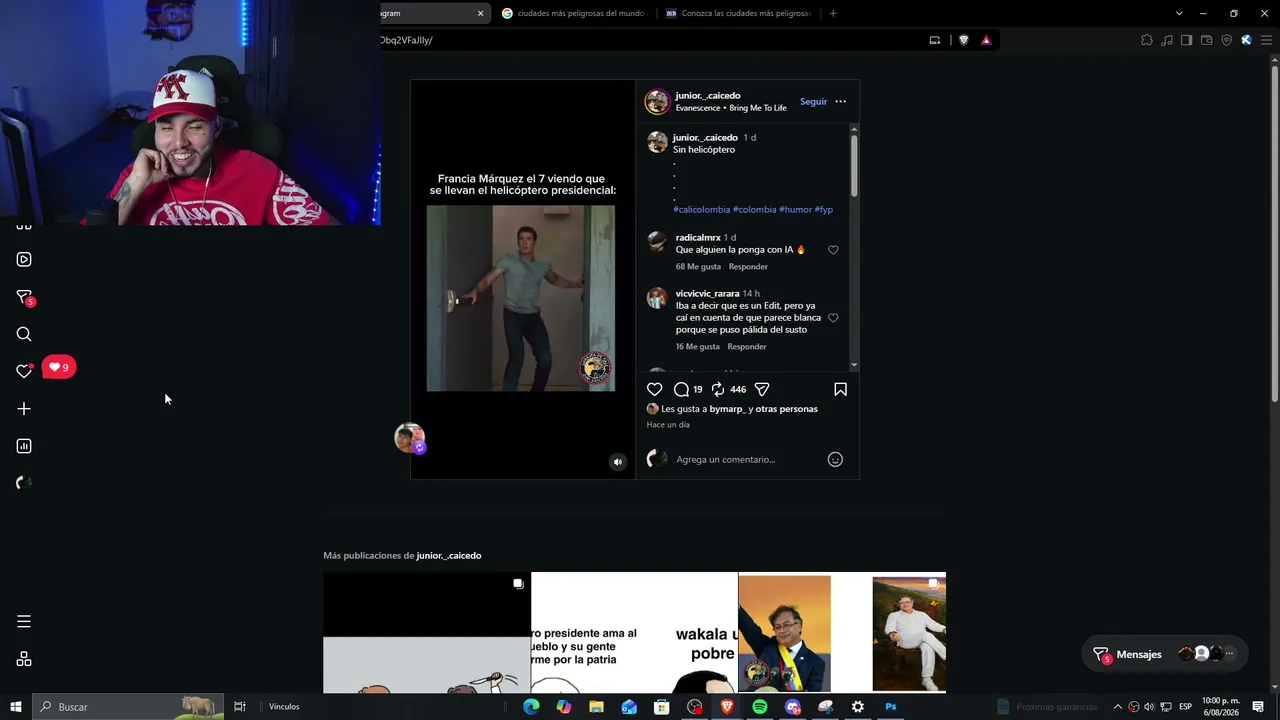Close the Instagram browser tab
The image size is (1280, 720).
(x=480, y=13)
